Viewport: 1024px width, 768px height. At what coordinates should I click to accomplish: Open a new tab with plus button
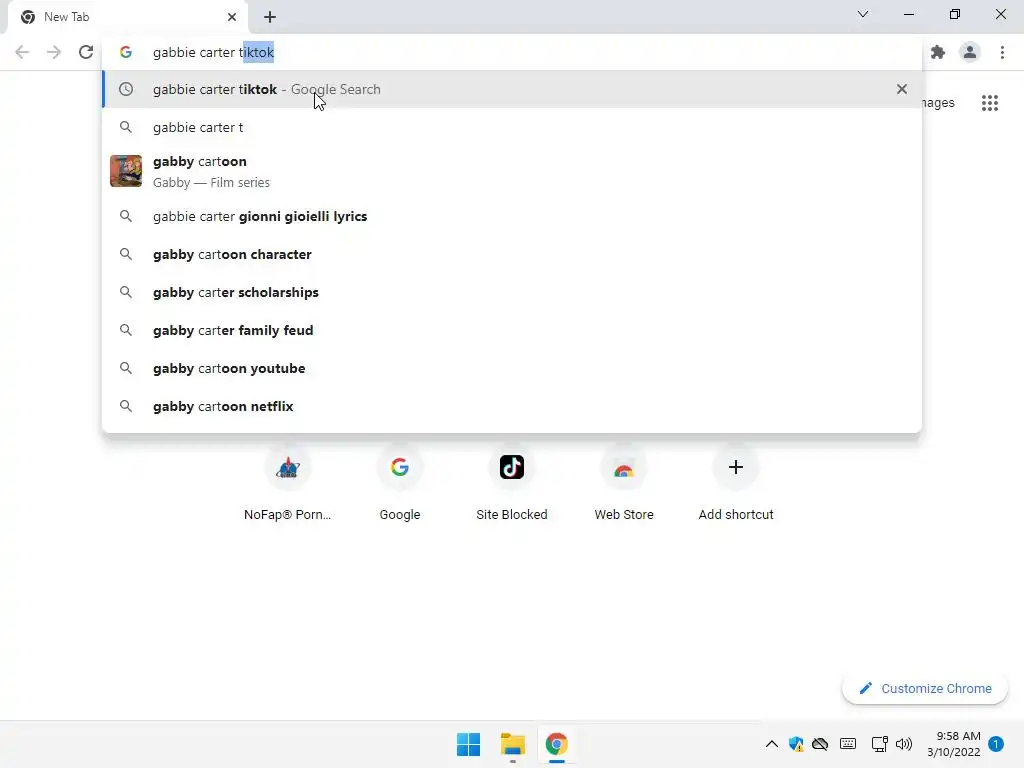(x=270, y=17)
